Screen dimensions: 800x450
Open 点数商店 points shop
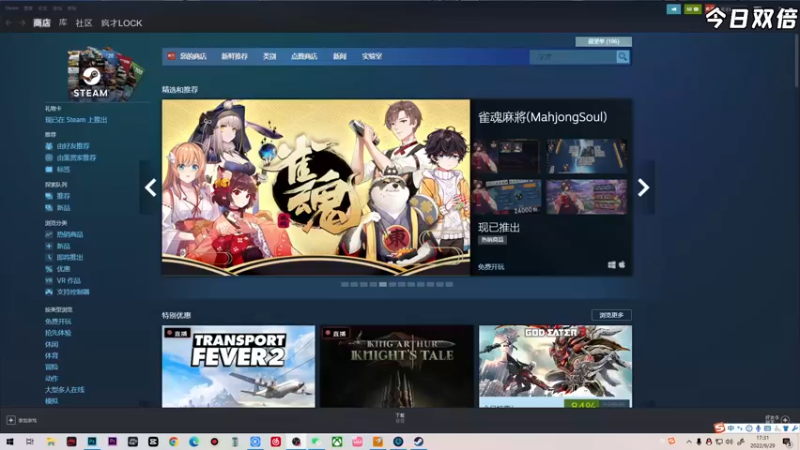coord(304,57)
